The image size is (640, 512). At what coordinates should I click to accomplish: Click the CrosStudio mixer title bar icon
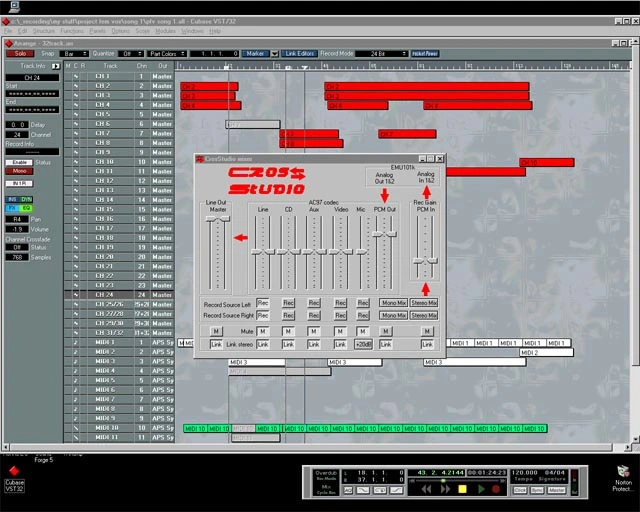[x=200, y=159]
